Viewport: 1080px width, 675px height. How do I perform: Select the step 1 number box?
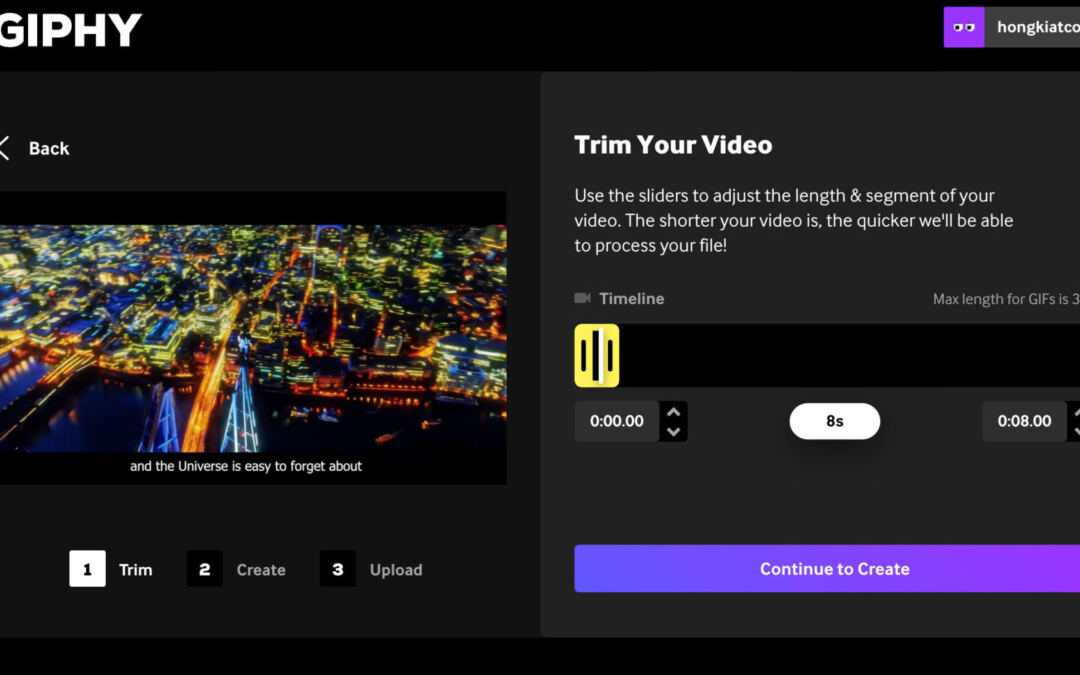[x=87, y=569]
